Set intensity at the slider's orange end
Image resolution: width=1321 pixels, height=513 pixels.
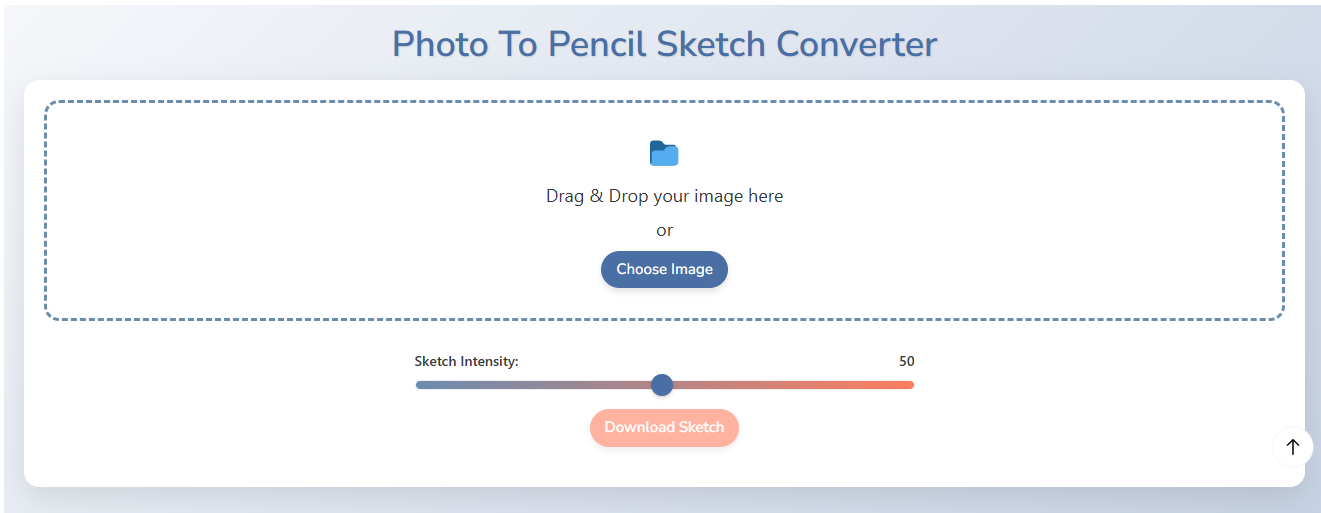pos(909,385)
